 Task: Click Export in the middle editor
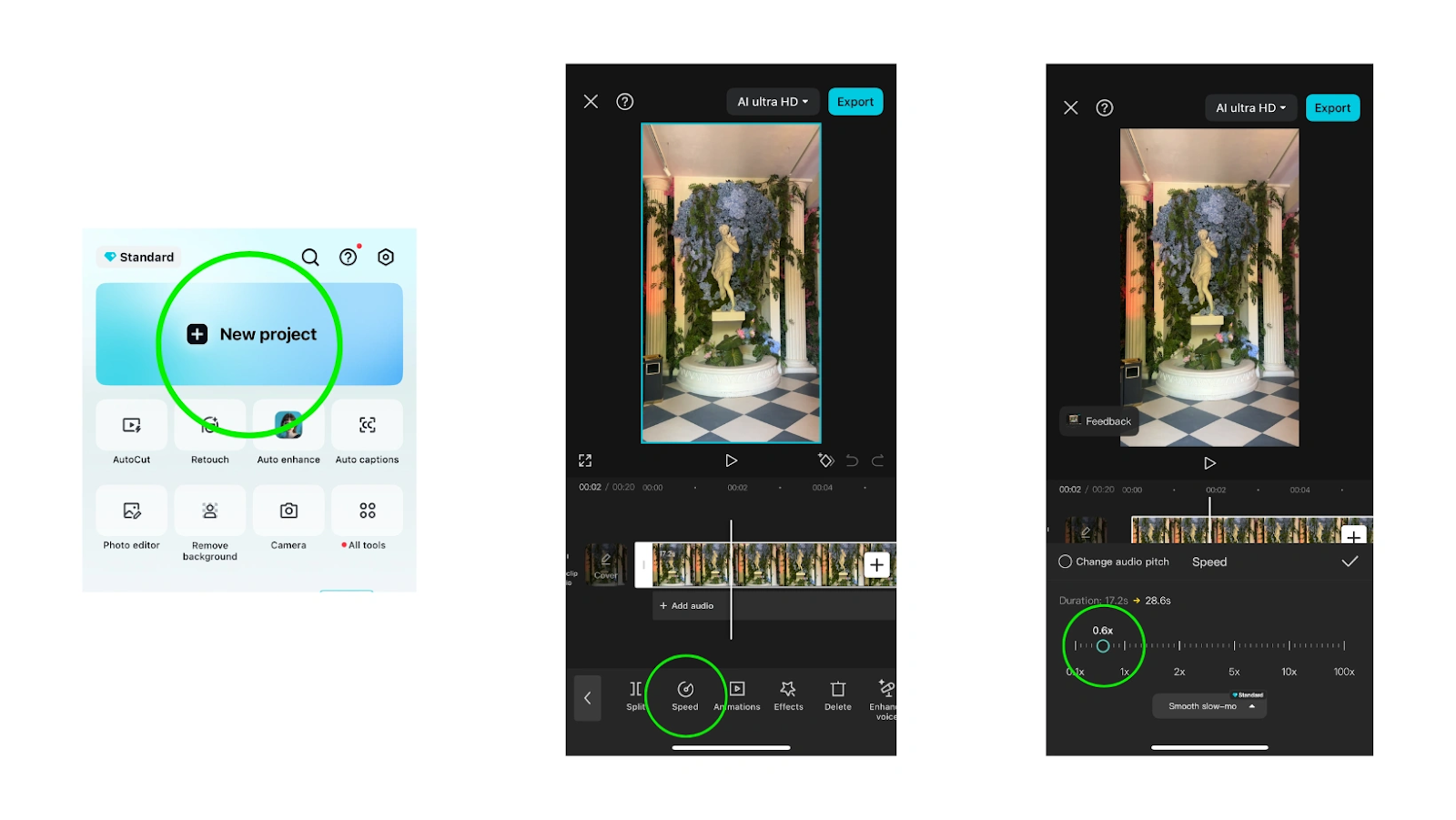[x=855, y=102]
